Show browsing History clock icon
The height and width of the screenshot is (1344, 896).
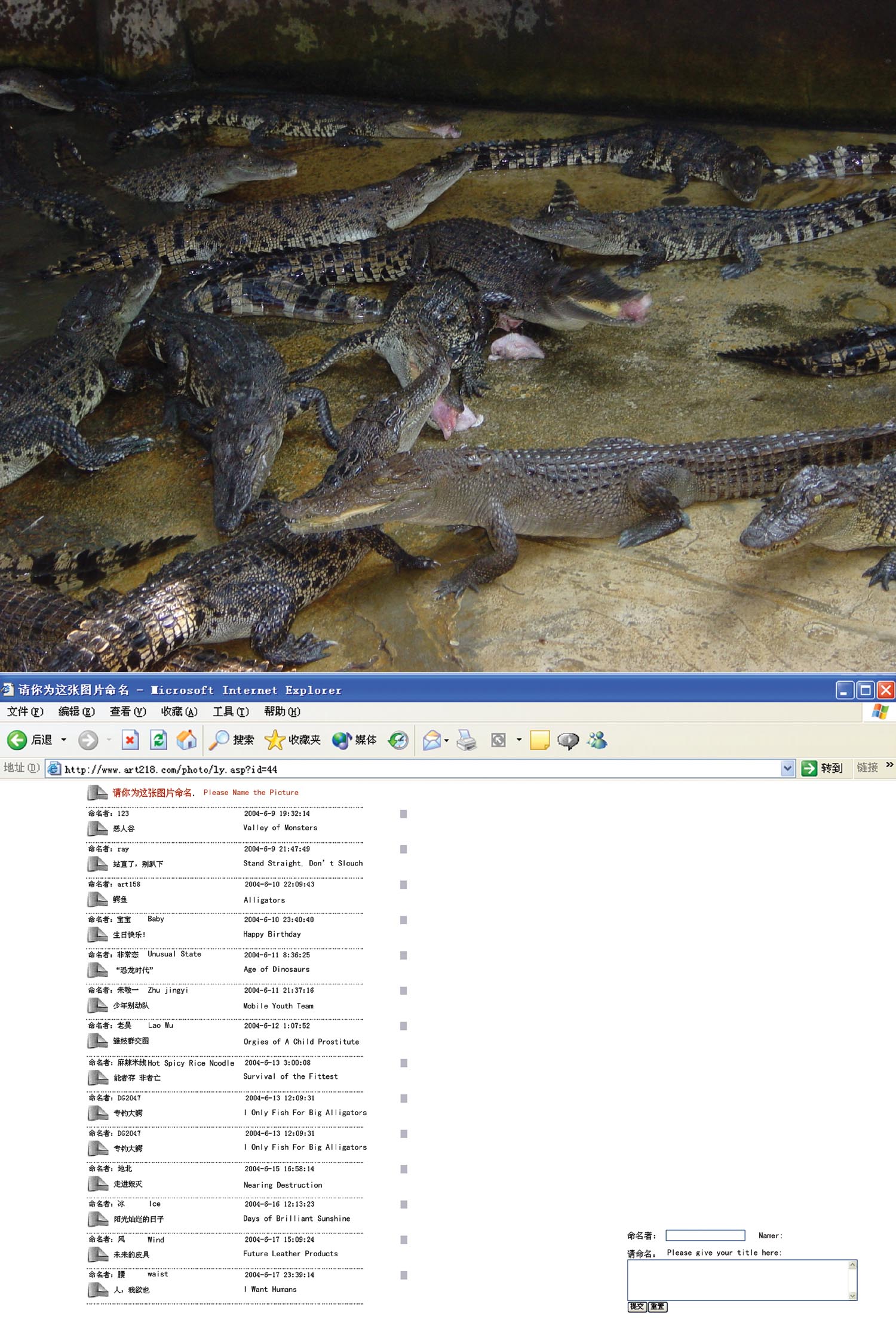[398, 740]
